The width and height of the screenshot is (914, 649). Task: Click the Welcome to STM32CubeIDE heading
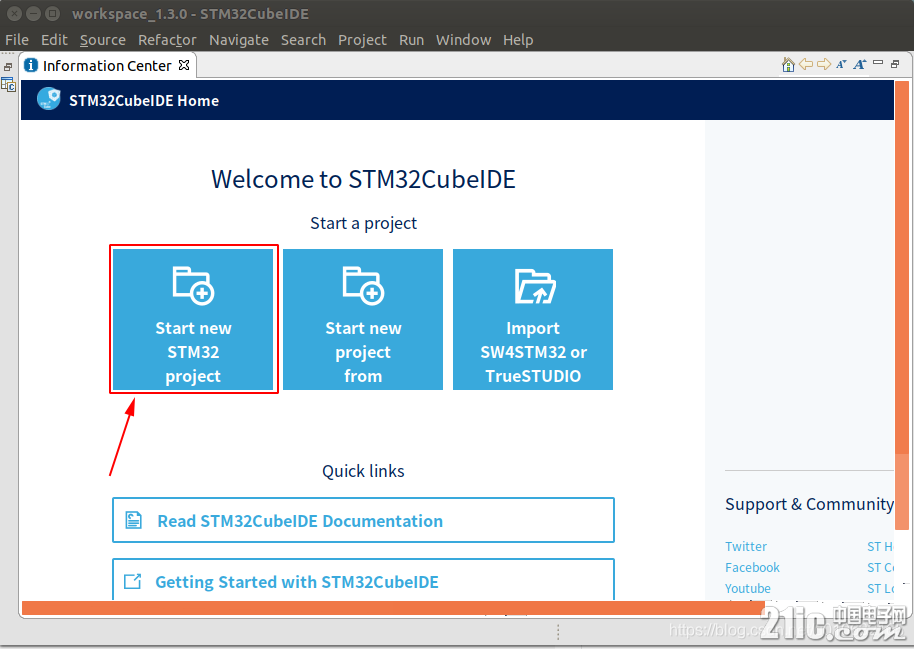[x=363, y=179]
